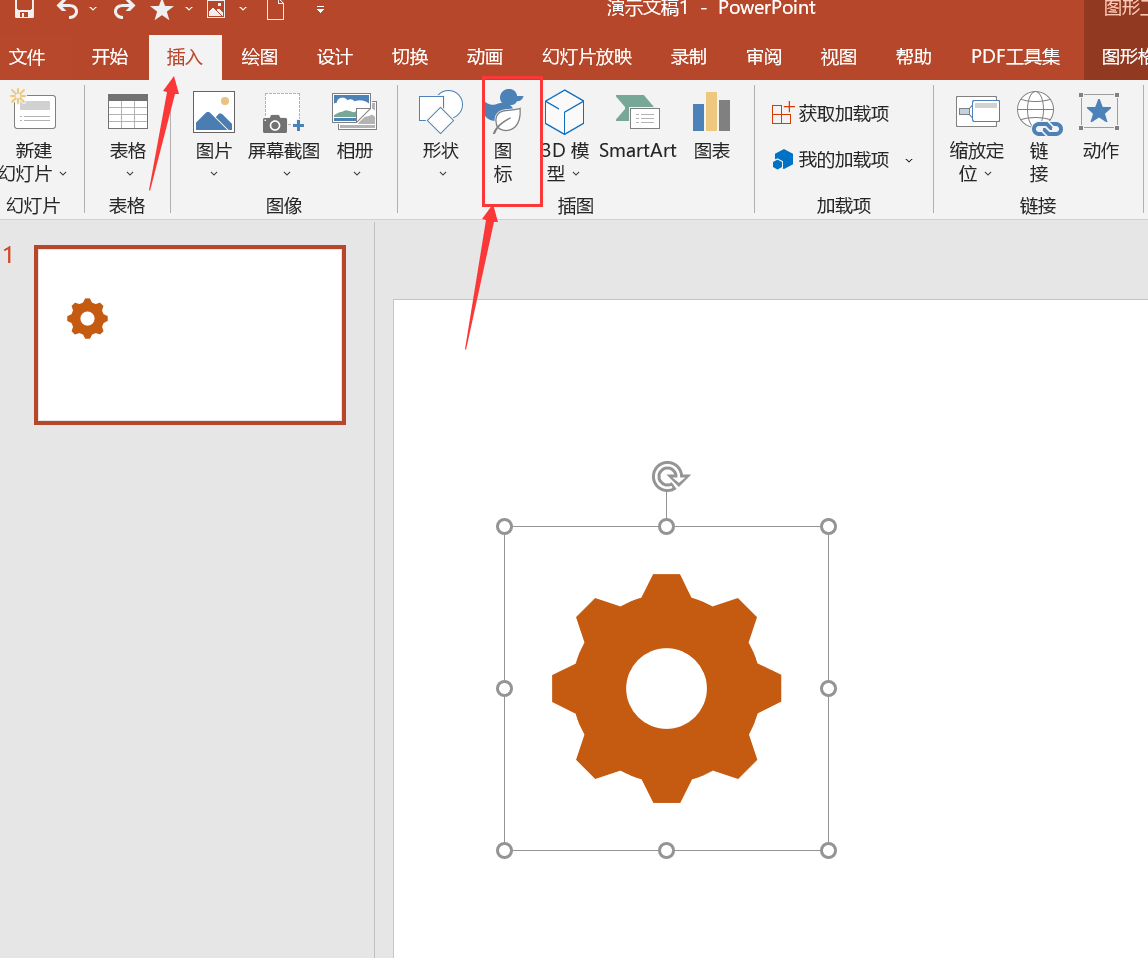Screen dimensions: 1148x958
Task: Click the bottom-right resize handle of the gear
Action: click(x=828, y=850)
